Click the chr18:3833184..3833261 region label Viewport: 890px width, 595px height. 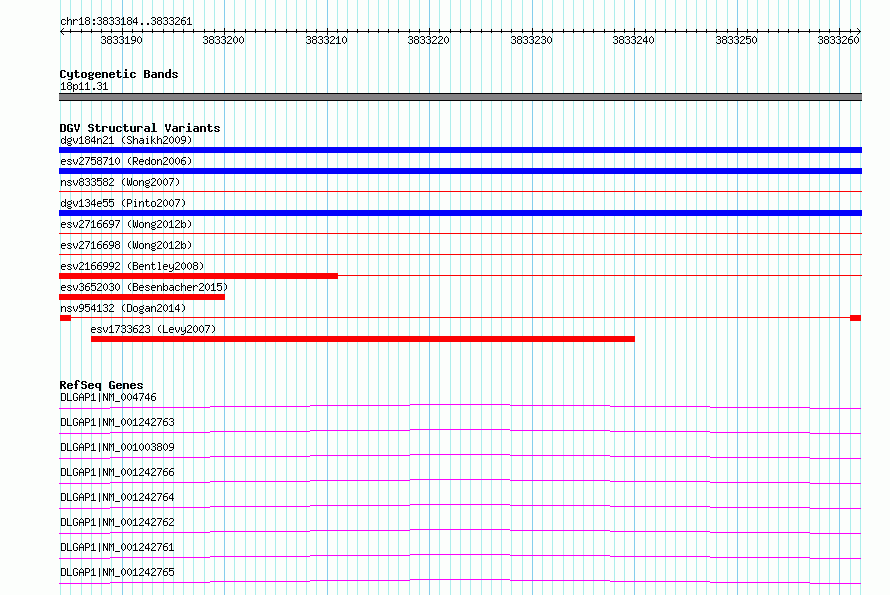[126, 22]
